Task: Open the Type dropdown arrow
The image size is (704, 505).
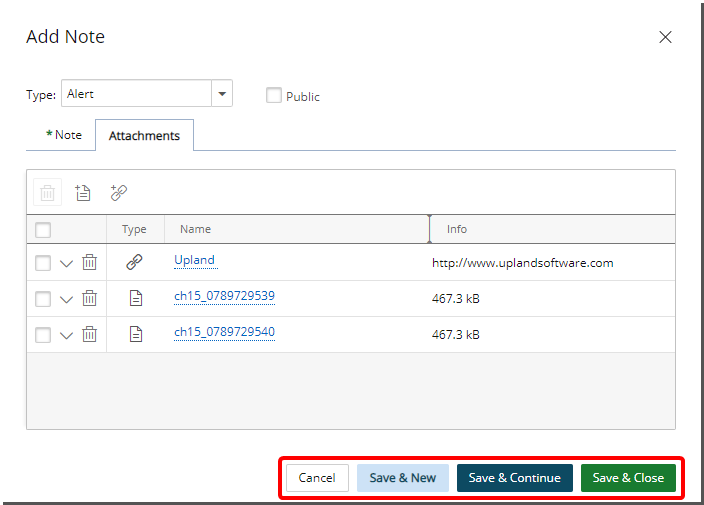Action: (222, 93)
